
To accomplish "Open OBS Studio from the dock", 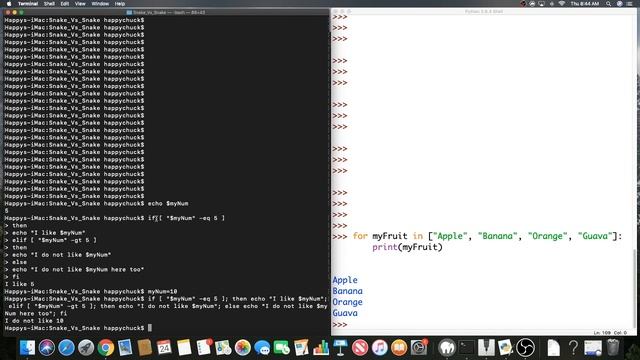I will pyautogui.click(x=525, y=348).
